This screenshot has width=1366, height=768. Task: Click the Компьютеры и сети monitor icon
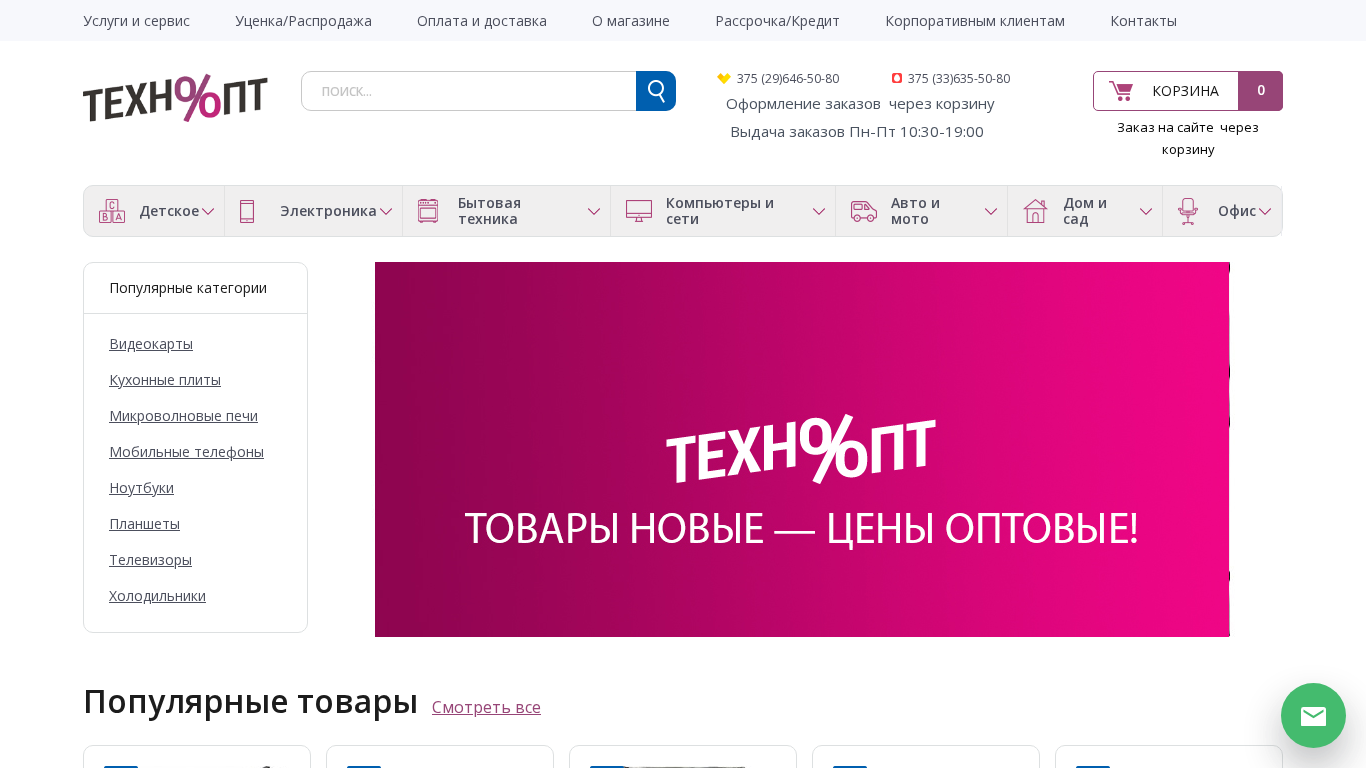(x=639, y=211)
